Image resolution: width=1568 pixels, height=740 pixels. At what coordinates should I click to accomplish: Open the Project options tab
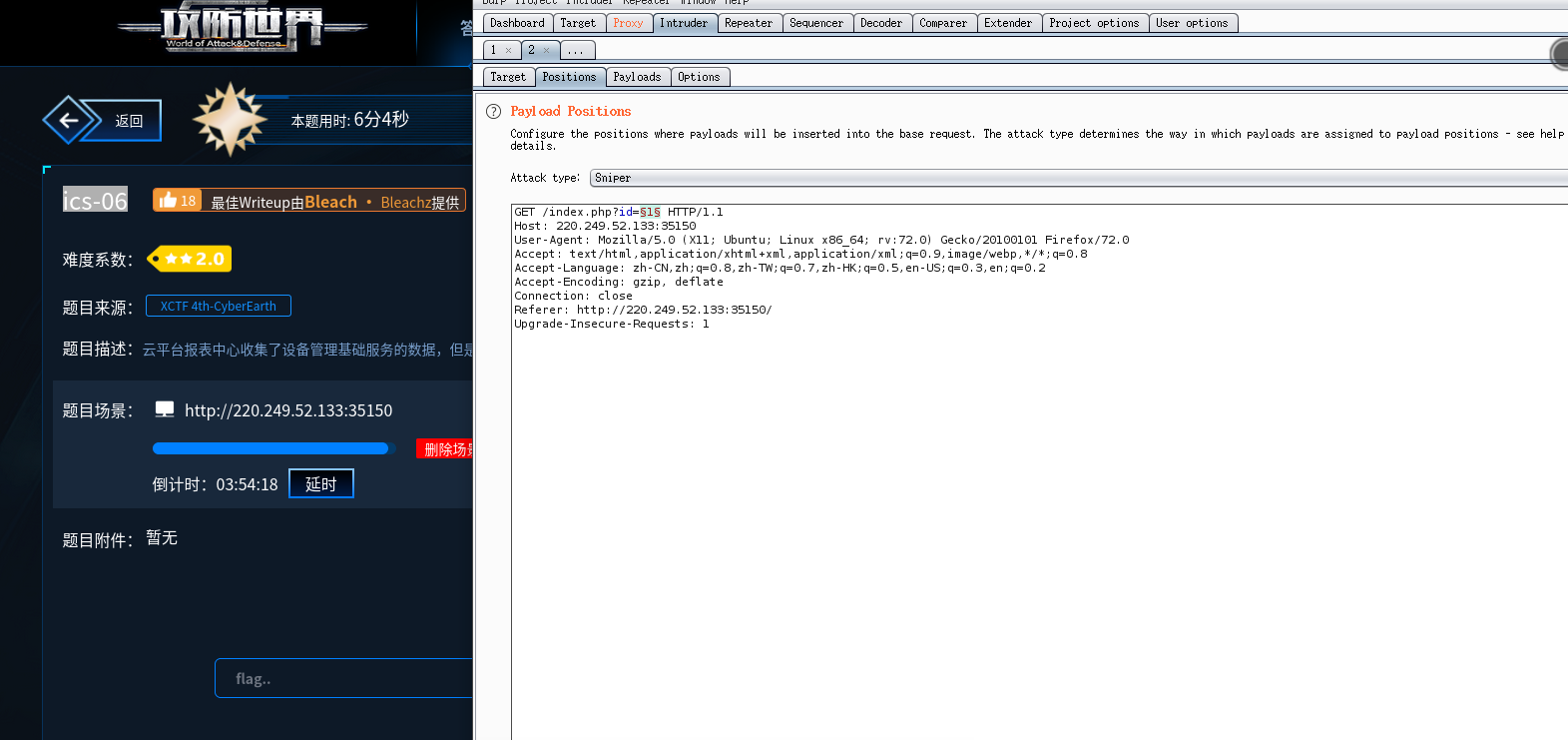coord(1094,23)
